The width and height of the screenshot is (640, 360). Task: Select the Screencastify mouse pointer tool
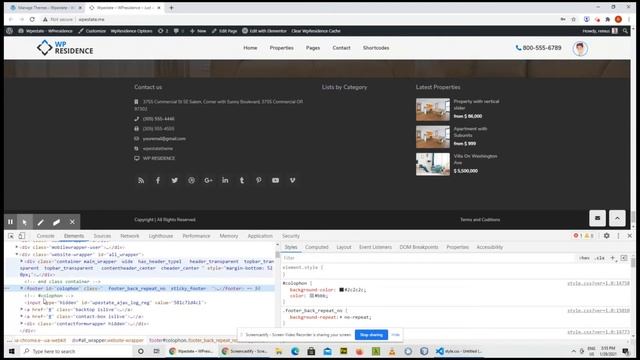point(24,222)
